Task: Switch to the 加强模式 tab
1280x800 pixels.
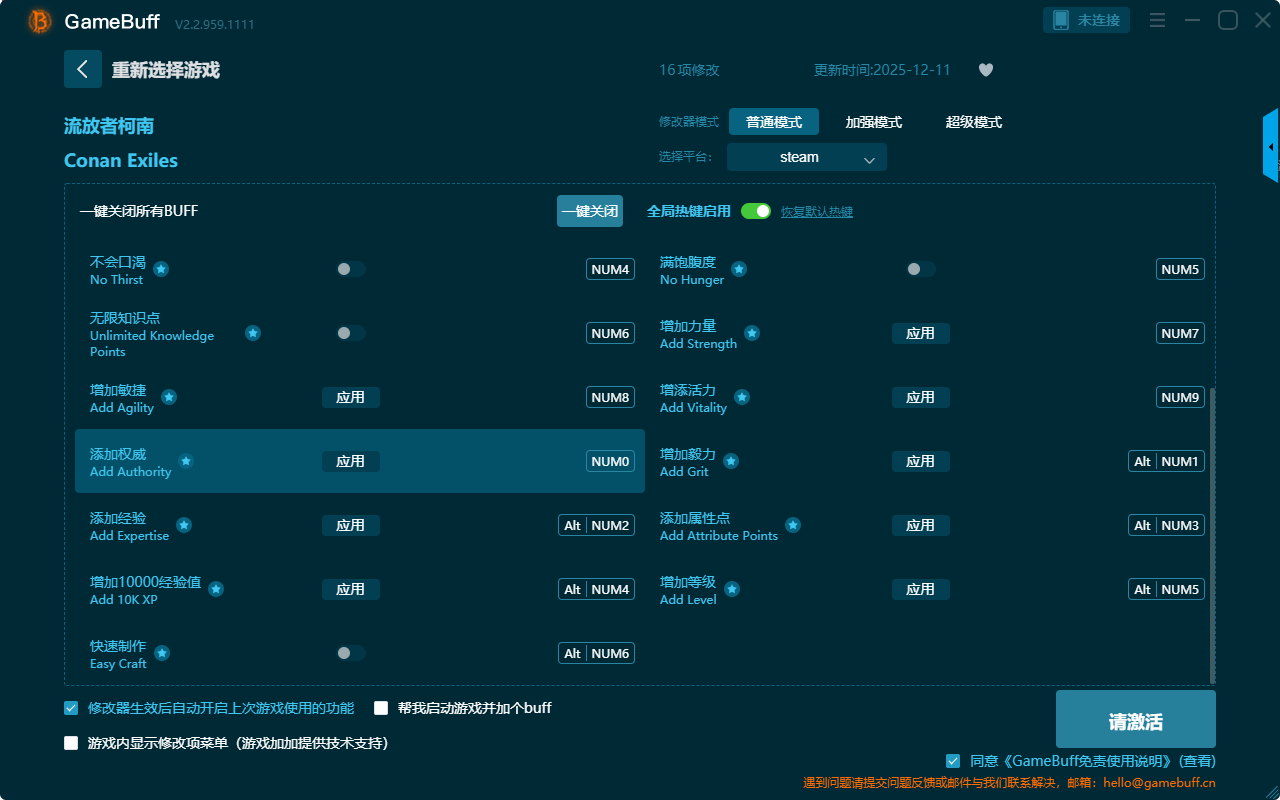Action: (x=873, y=122)
